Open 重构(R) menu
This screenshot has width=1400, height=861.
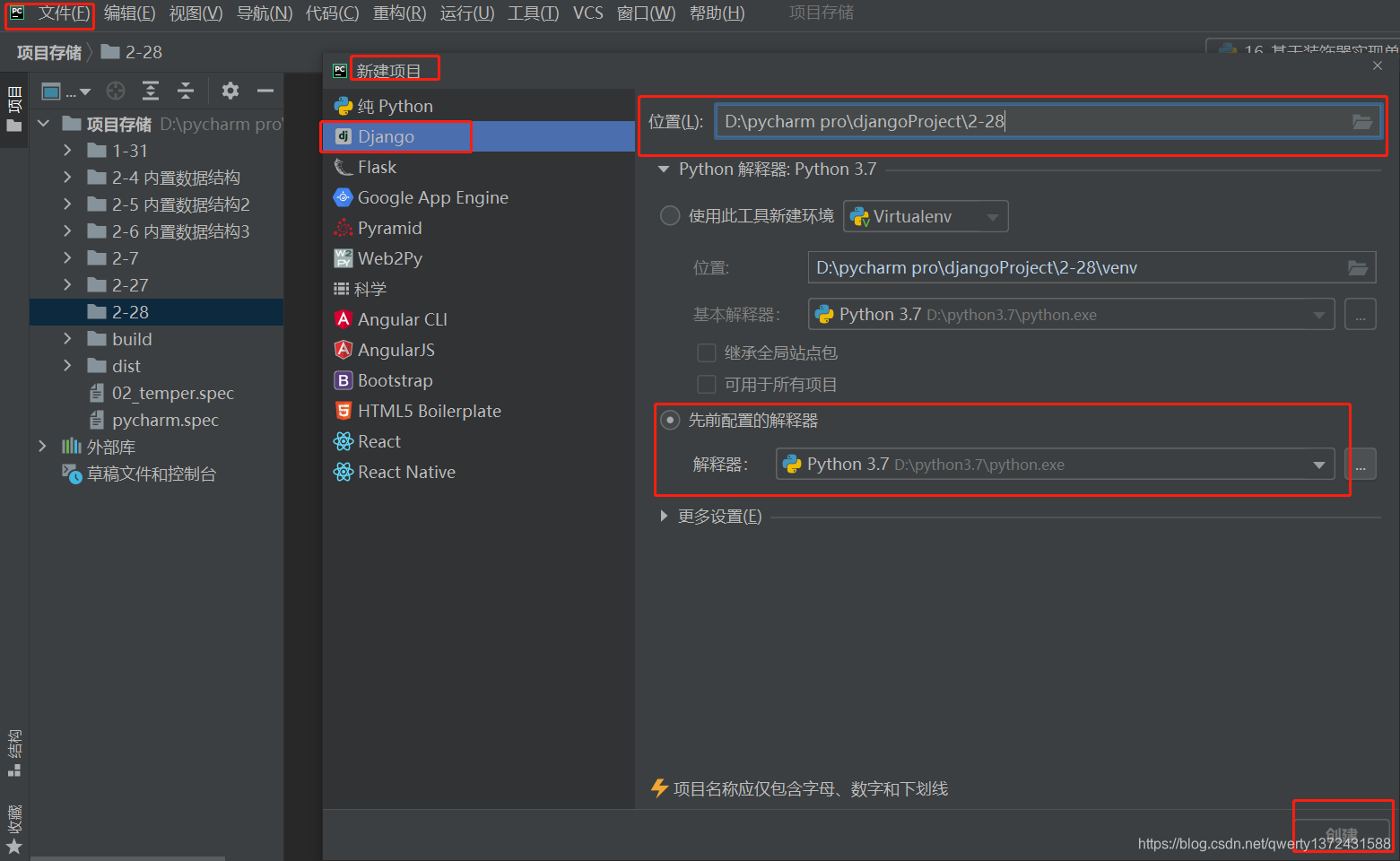pyautogui.click(x=400, y=13)
